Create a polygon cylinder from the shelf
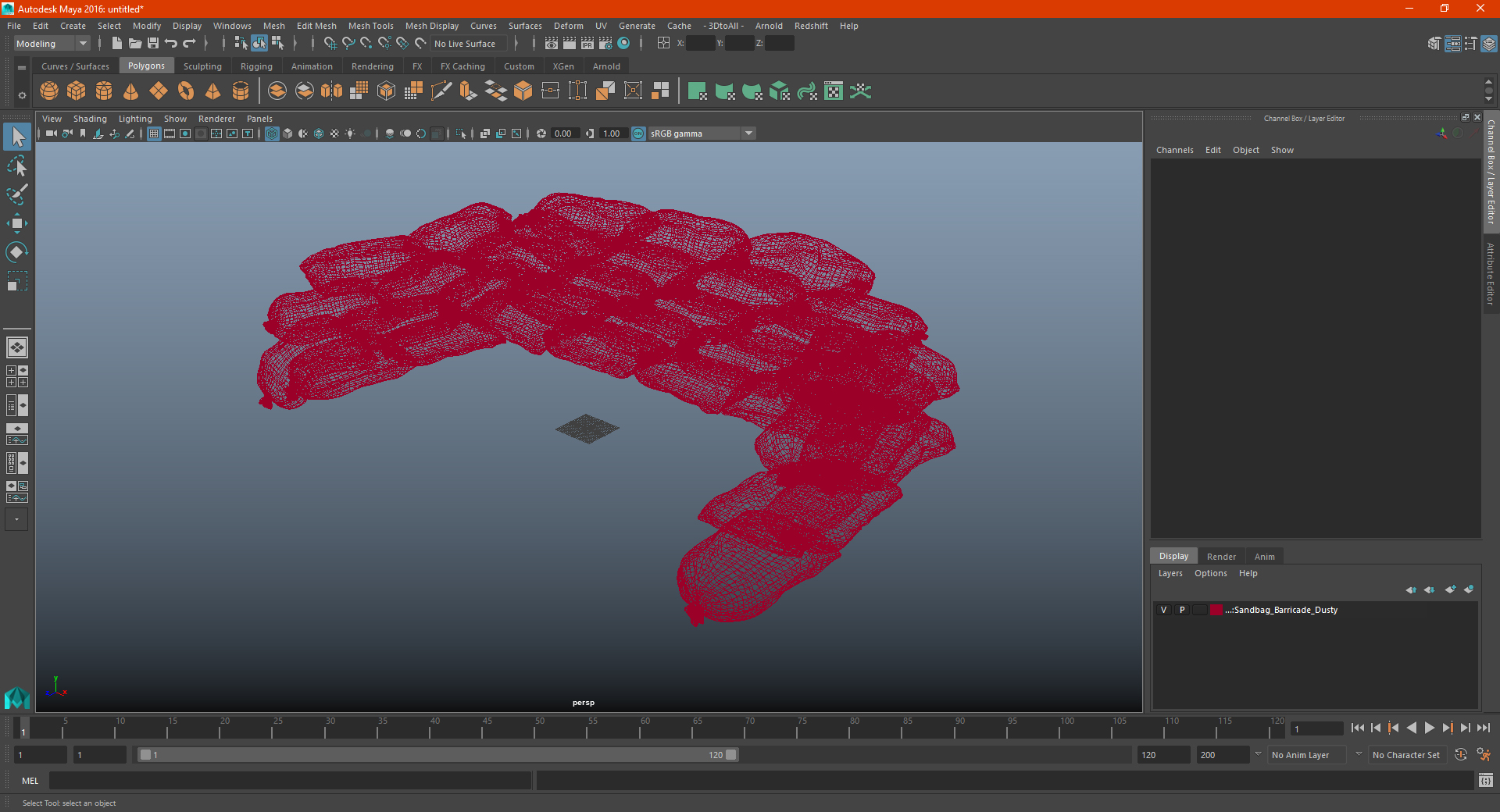The height and width of the screenshot is (812, 1500). (x=104, y=91)
